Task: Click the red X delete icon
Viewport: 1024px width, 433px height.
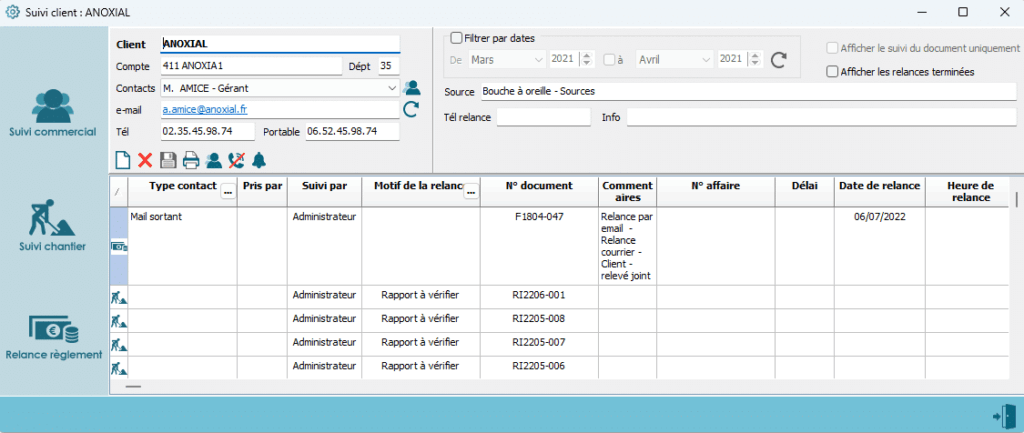Action: coord(145,160)
